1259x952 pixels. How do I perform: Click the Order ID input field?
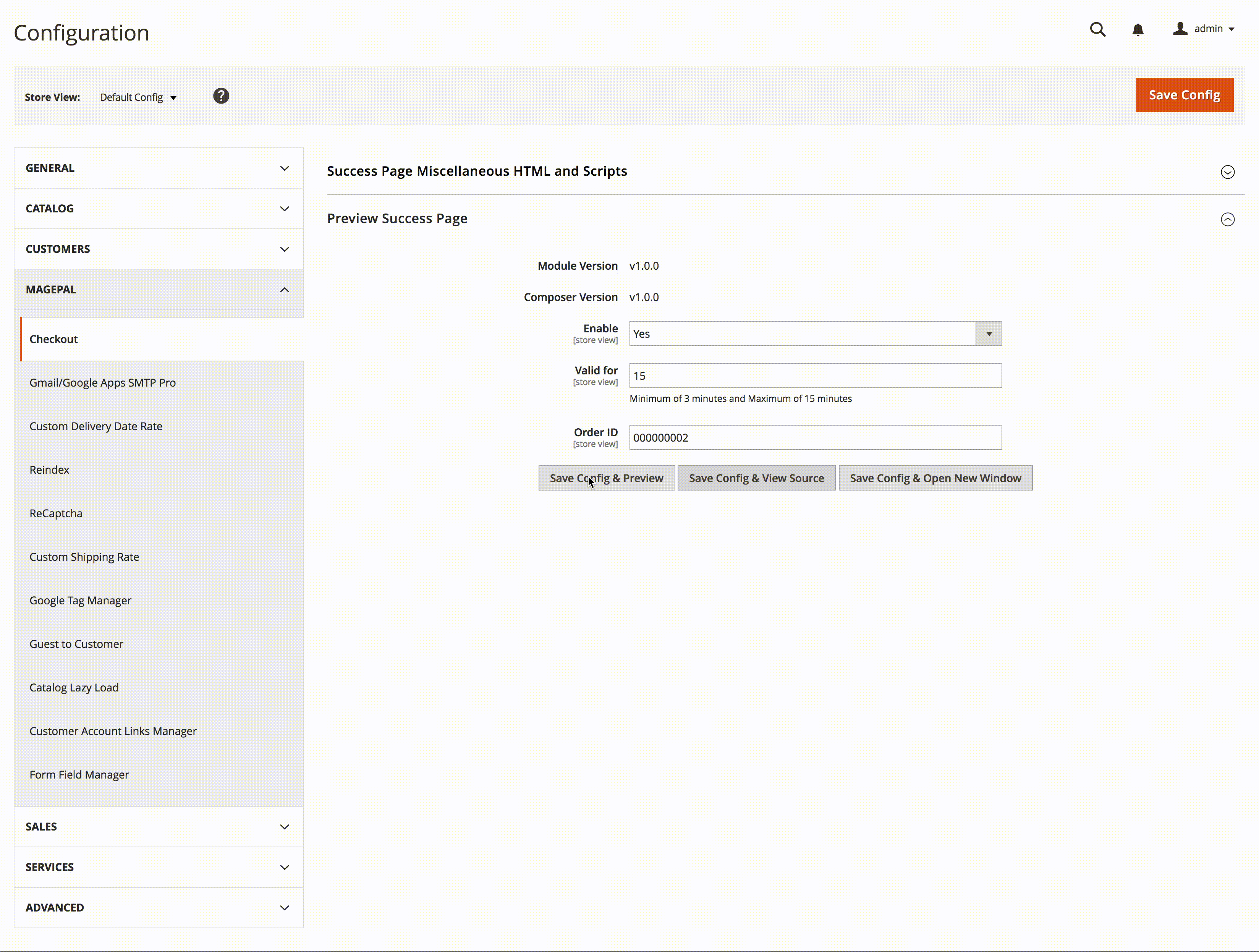point(814,437)
